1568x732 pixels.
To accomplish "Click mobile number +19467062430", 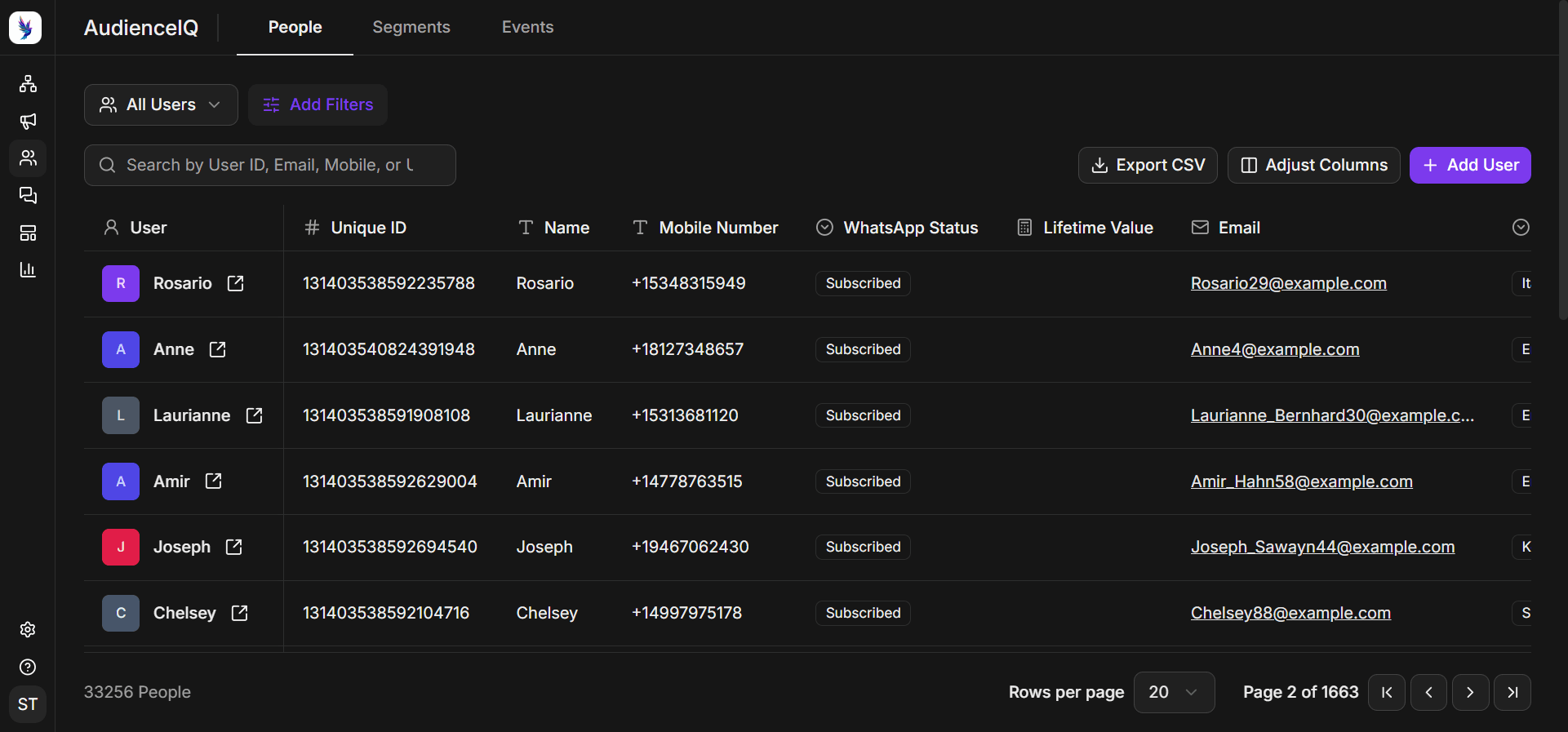I will click(691, 547).
